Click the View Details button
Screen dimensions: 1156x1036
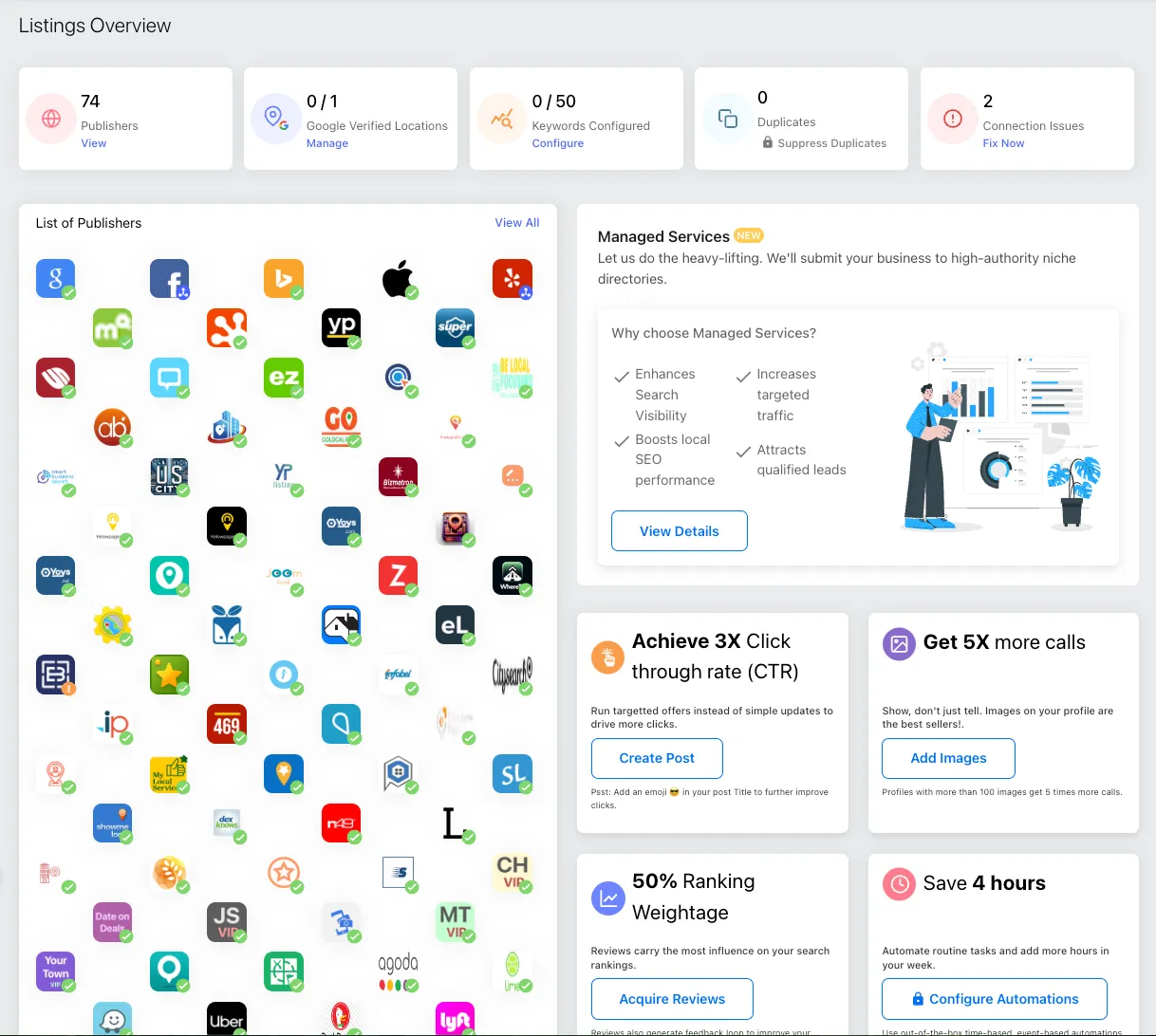coord(680,531)
